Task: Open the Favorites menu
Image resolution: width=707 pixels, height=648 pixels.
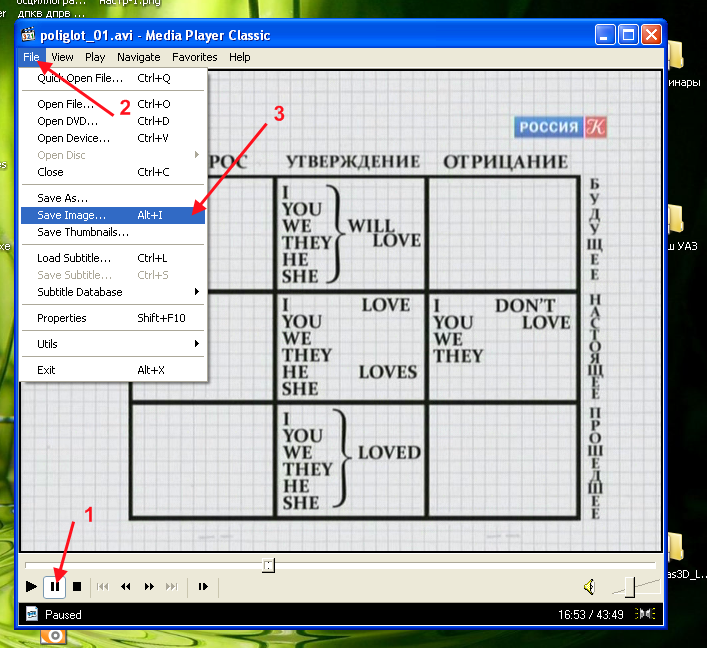Action: (195, 57)
